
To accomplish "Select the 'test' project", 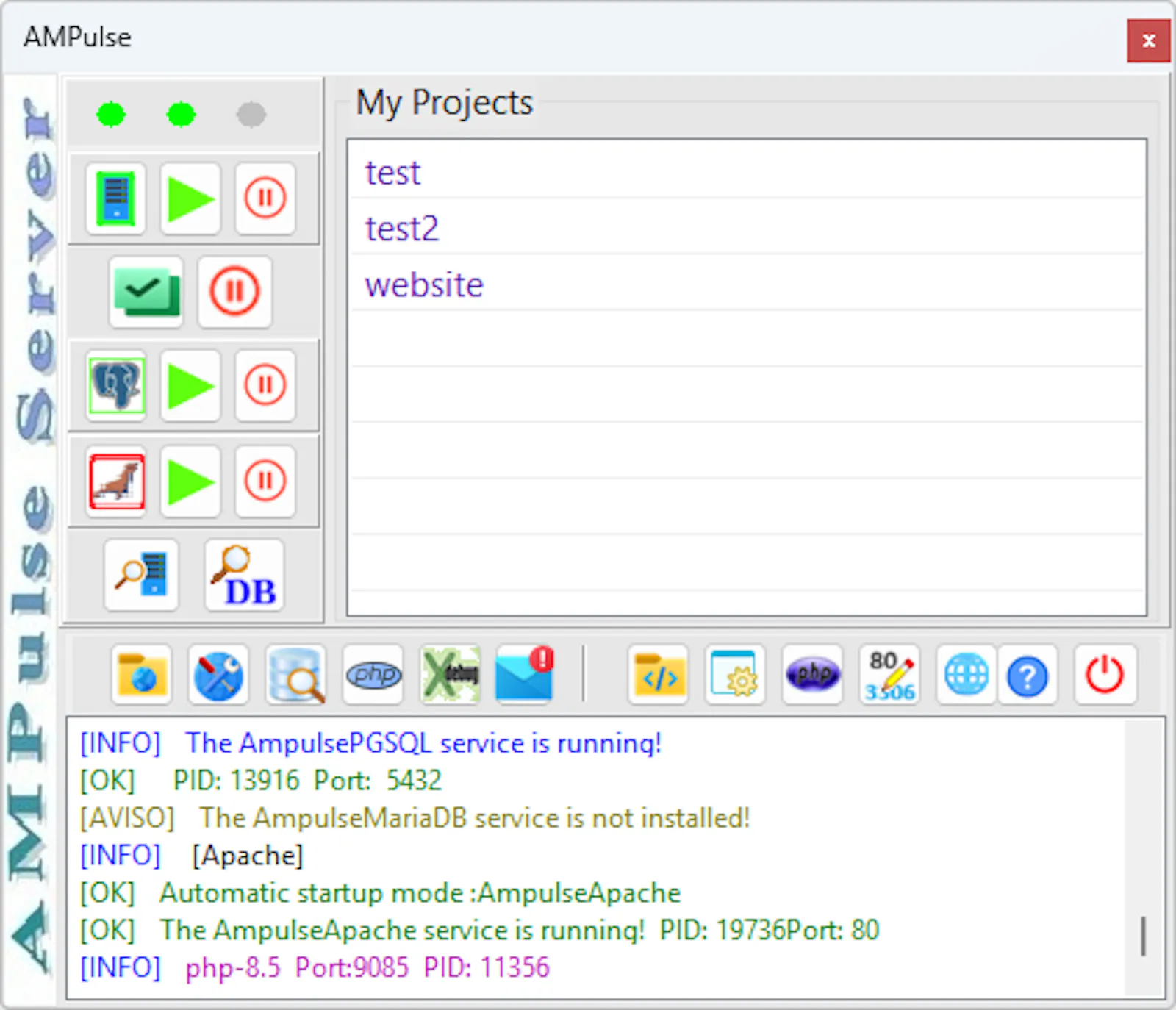I will click(747, 173).
